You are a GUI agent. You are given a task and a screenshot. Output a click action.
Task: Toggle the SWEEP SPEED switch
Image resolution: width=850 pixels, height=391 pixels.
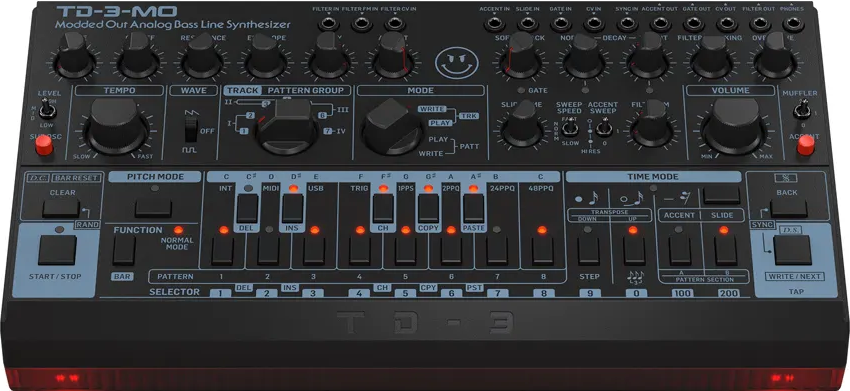click(x=569, y=129)
